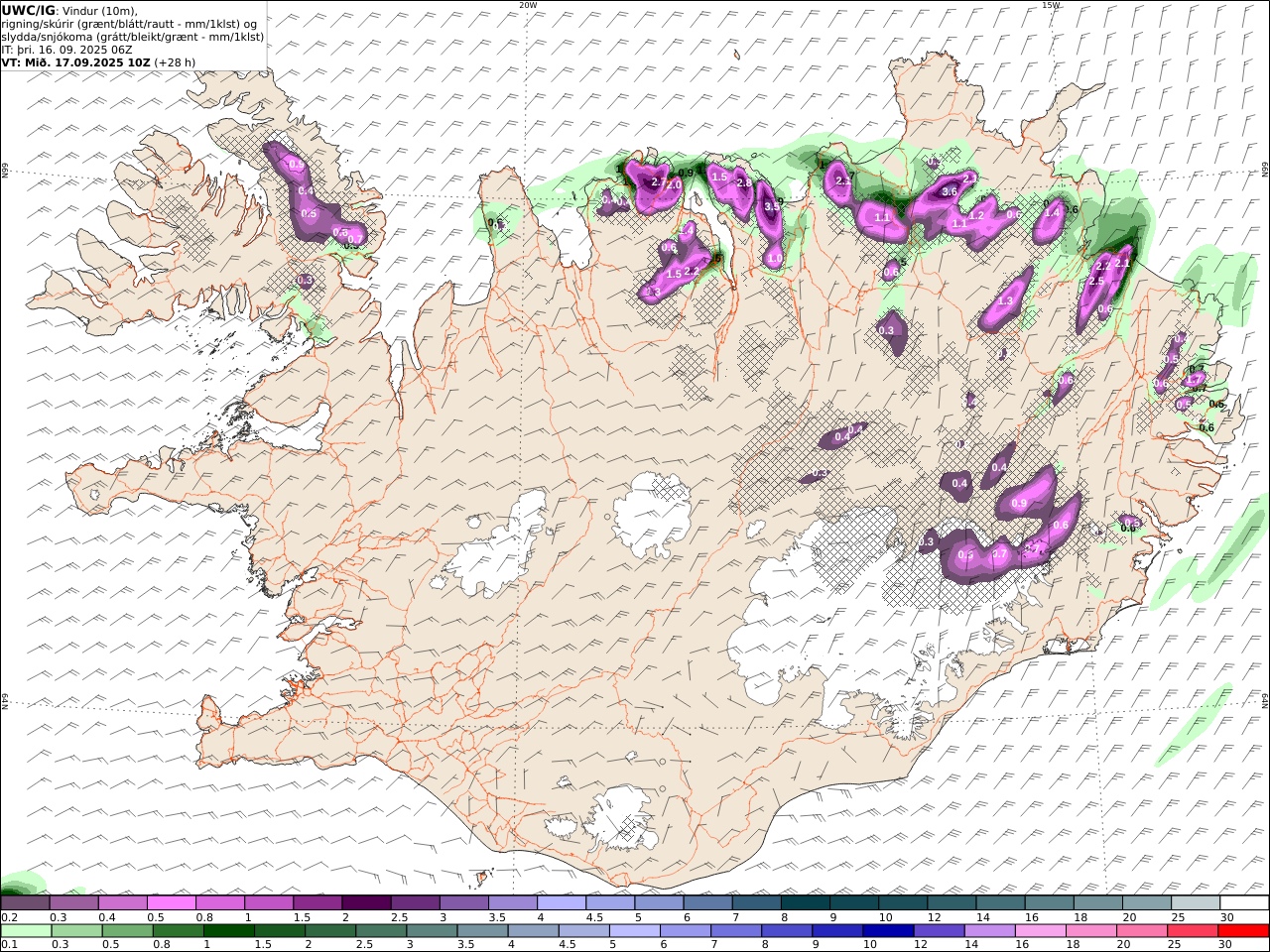Click the upper legend swatch starting at 0.2
The height and width of the screenshot is (952, 1270).
tap(25, 903)
